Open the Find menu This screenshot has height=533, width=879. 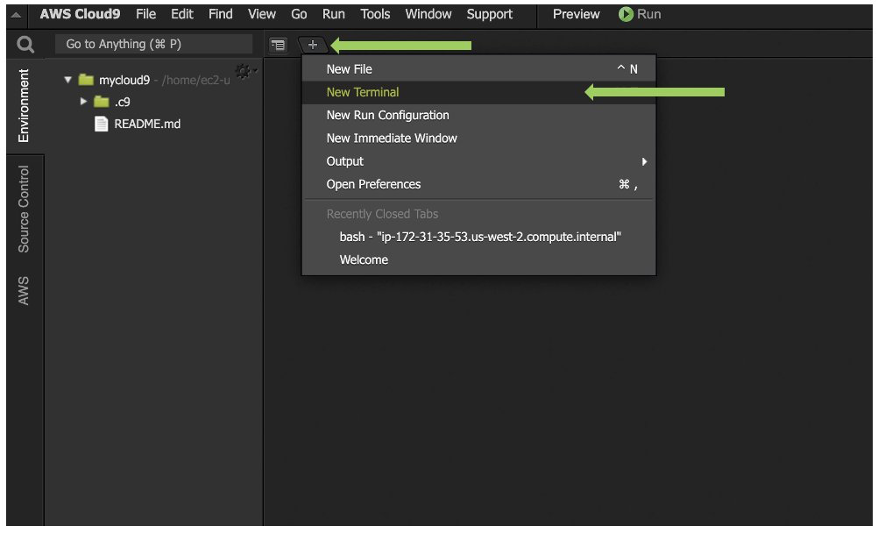coord(220,14)
